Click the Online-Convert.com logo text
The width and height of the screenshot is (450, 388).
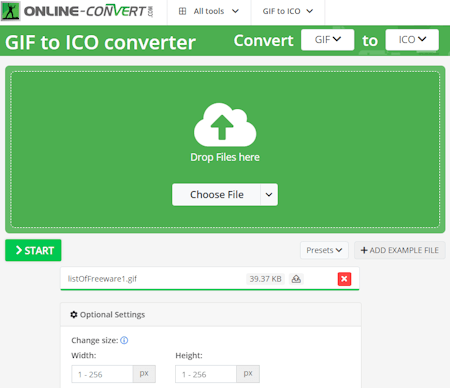[89, 11]
